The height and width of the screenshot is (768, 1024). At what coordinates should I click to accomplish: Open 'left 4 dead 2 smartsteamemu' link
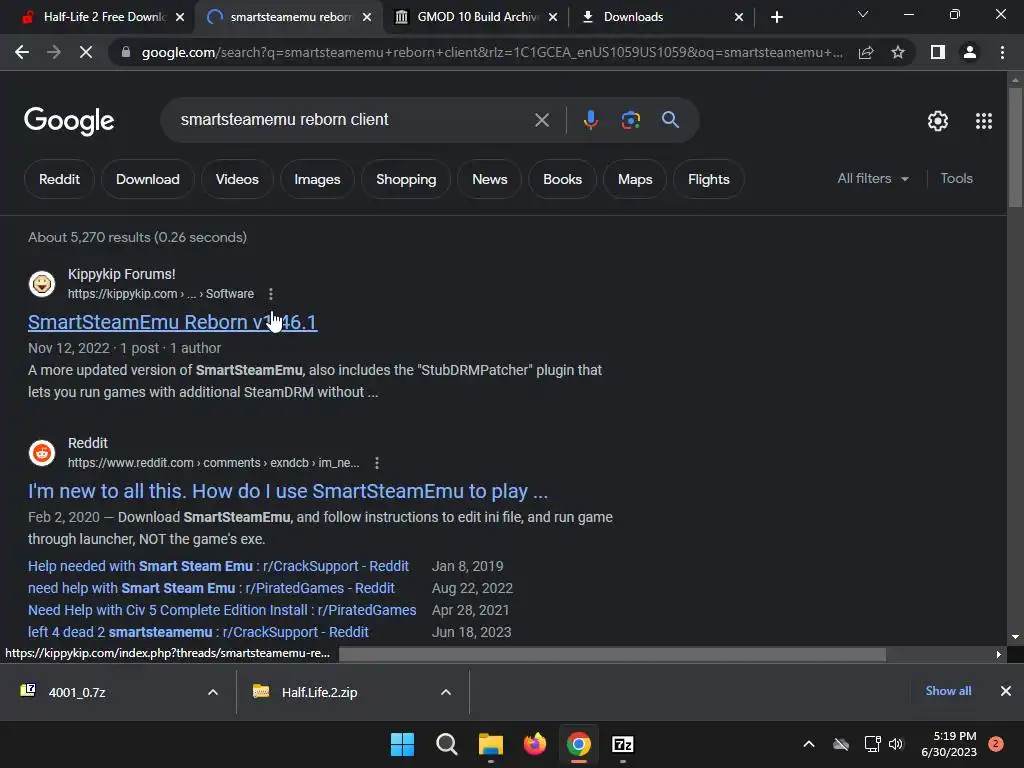pos(198,632)
